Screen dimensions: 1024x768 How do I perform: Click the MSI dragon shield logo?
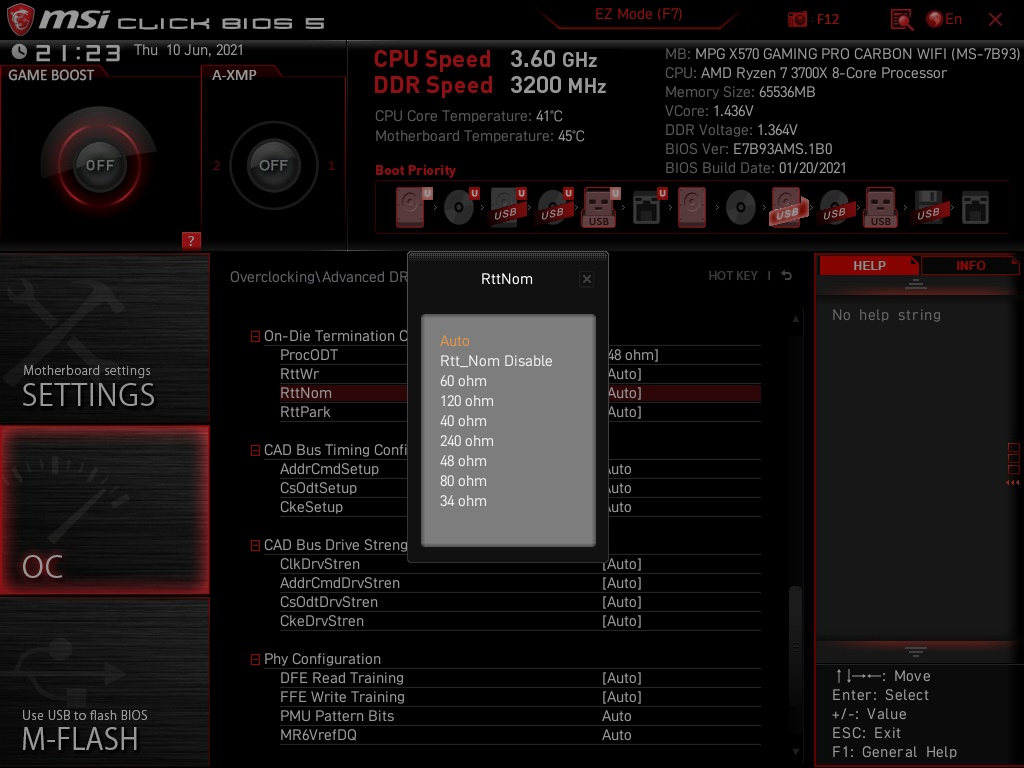20,19
